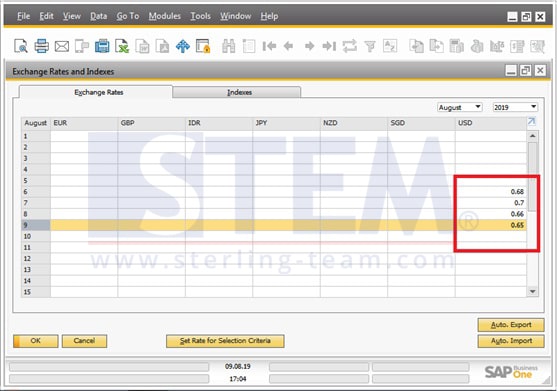Viewport: 557px width, 391px height.
Task: Open the Go To menu
Action: (128, 16)
